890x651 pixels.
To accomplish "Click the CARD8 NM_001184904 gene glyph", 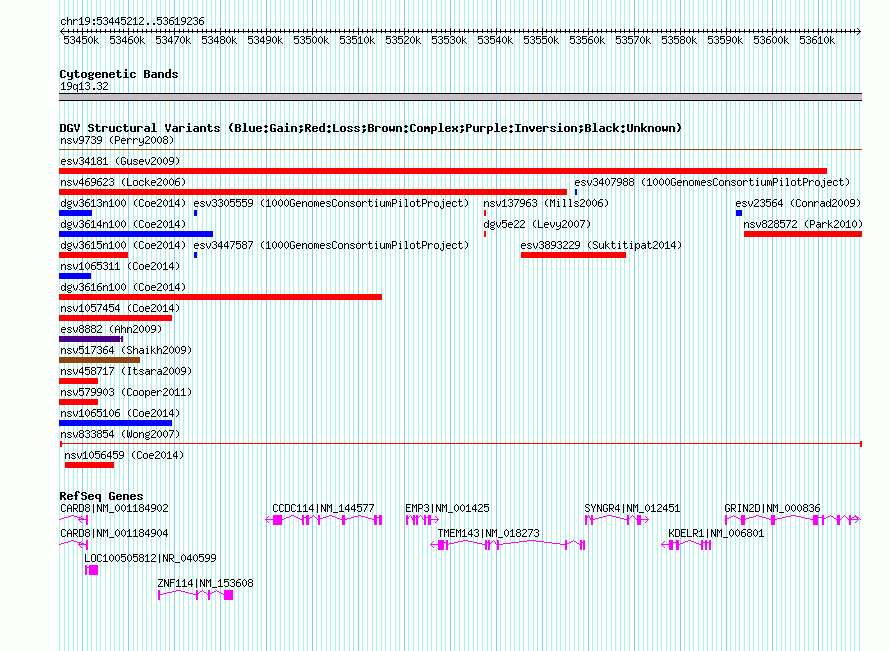I will point(74,545).
